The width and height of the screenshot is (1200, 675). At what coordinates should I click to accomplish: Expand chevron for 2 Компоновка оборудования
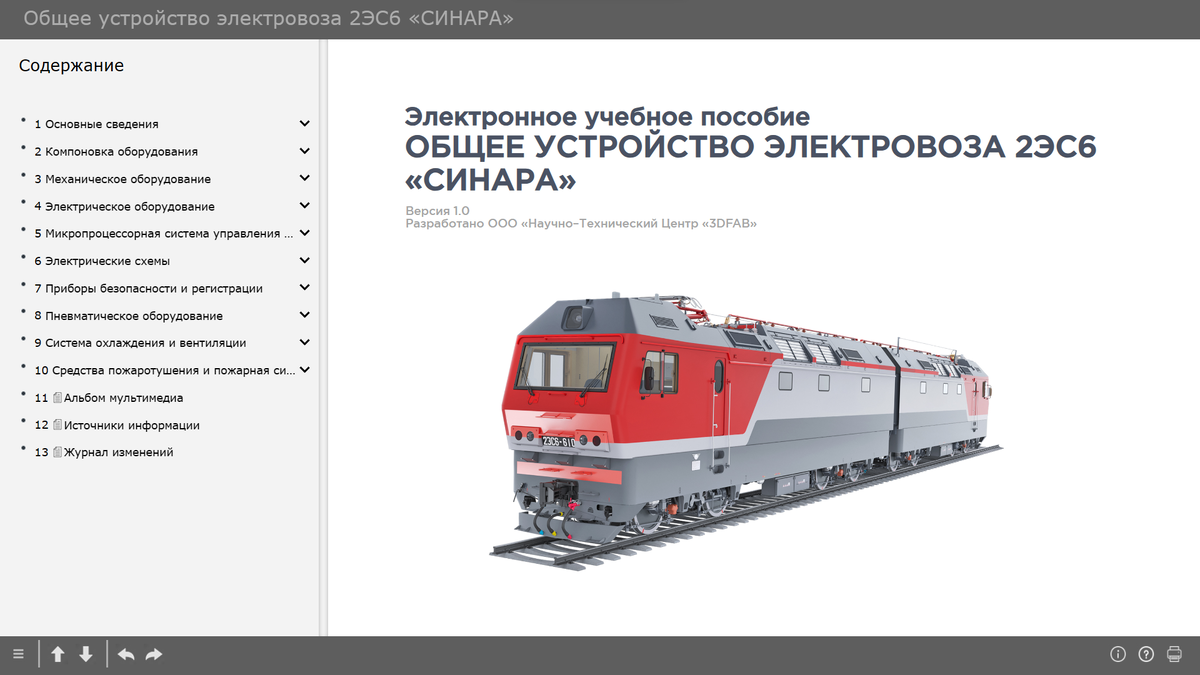point(304,151)
